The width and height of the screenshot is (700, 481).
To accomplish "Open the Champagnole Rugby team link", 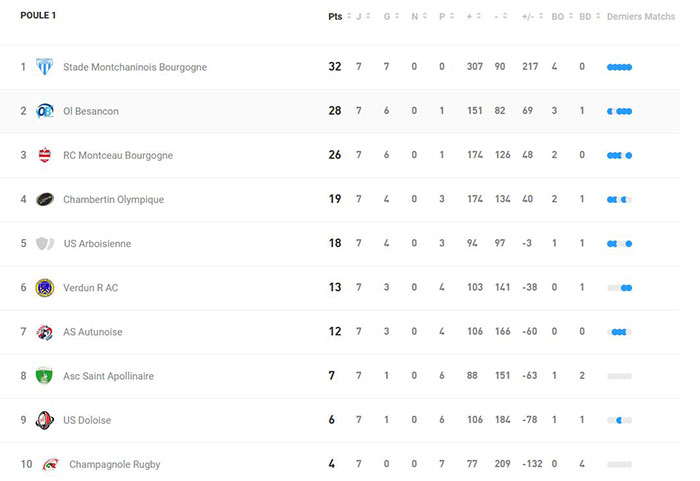I will (x=115, y=464).
